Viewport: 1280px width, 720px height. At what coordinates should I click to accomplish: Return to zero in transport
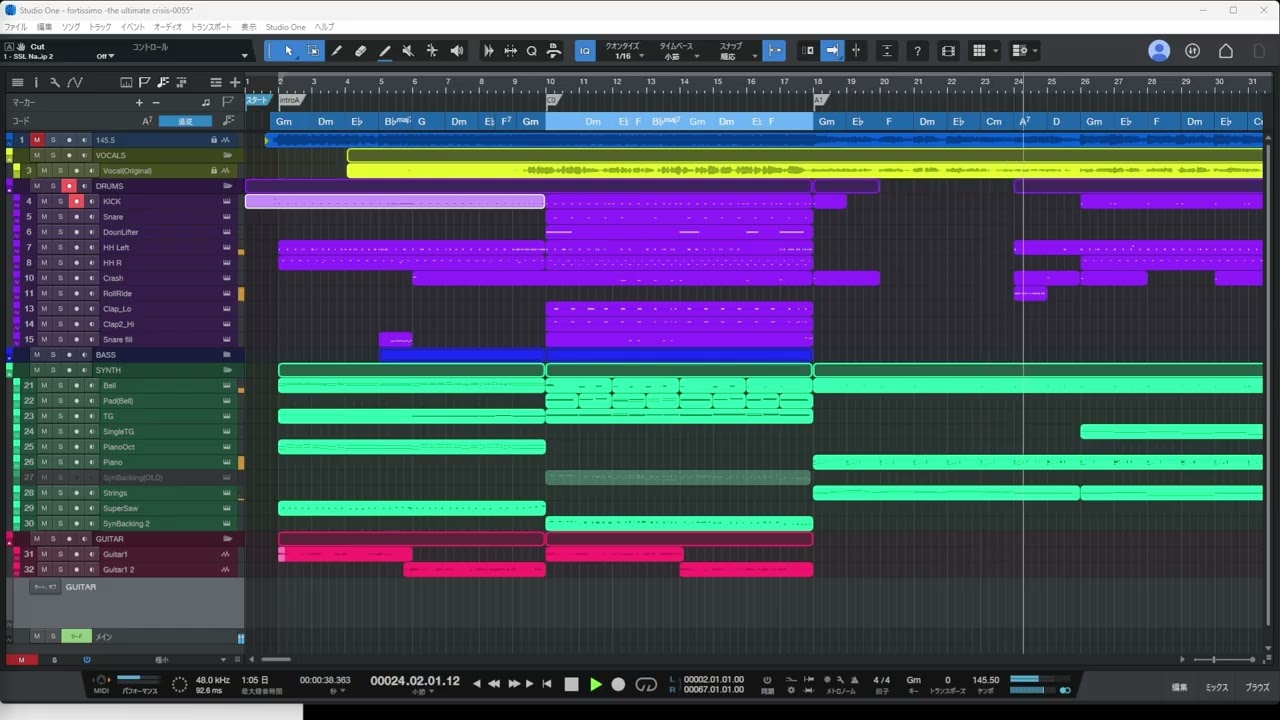click(x=547, y=684)
